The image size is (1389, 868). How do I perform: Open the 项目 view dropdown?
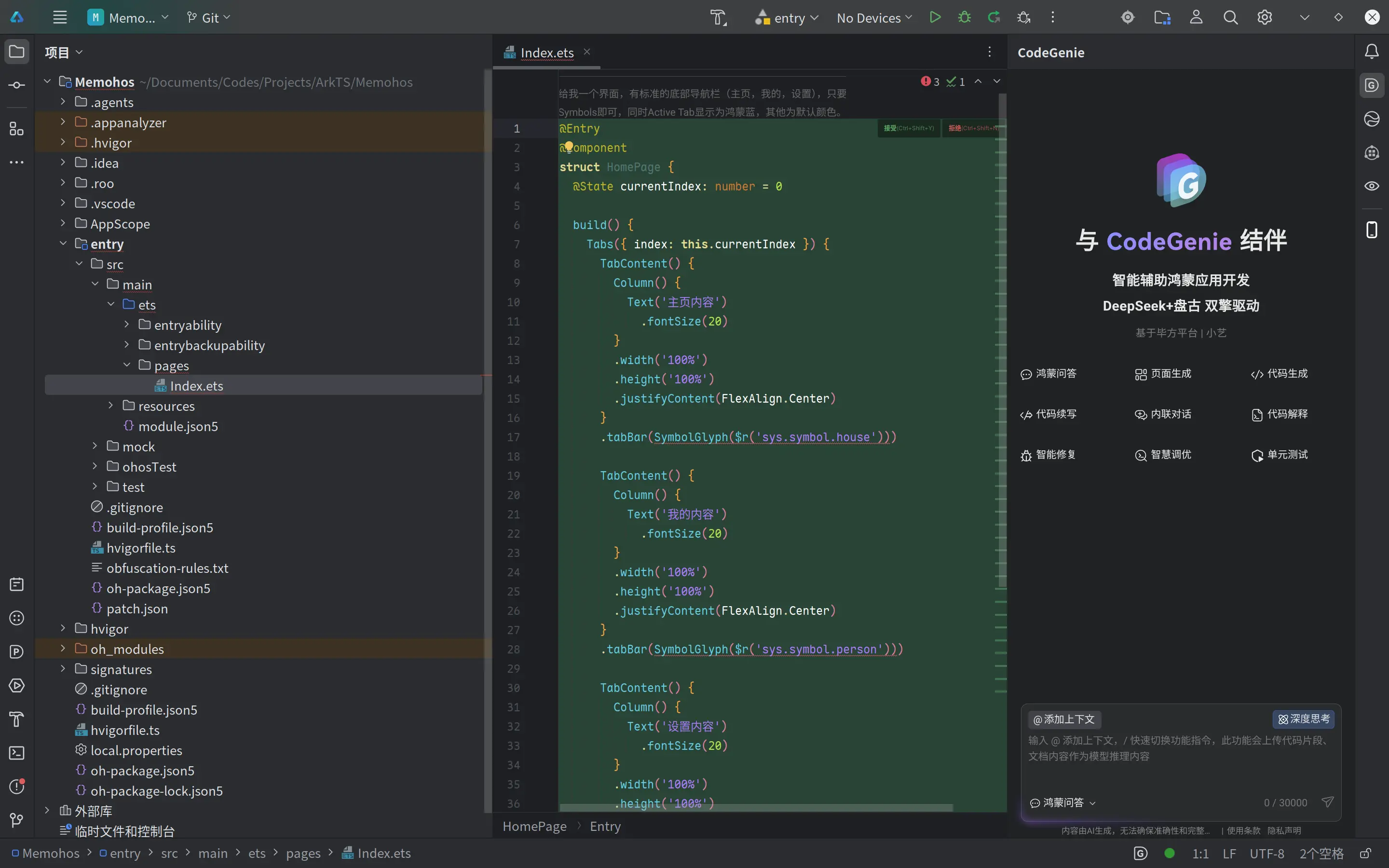click(64, 52)
